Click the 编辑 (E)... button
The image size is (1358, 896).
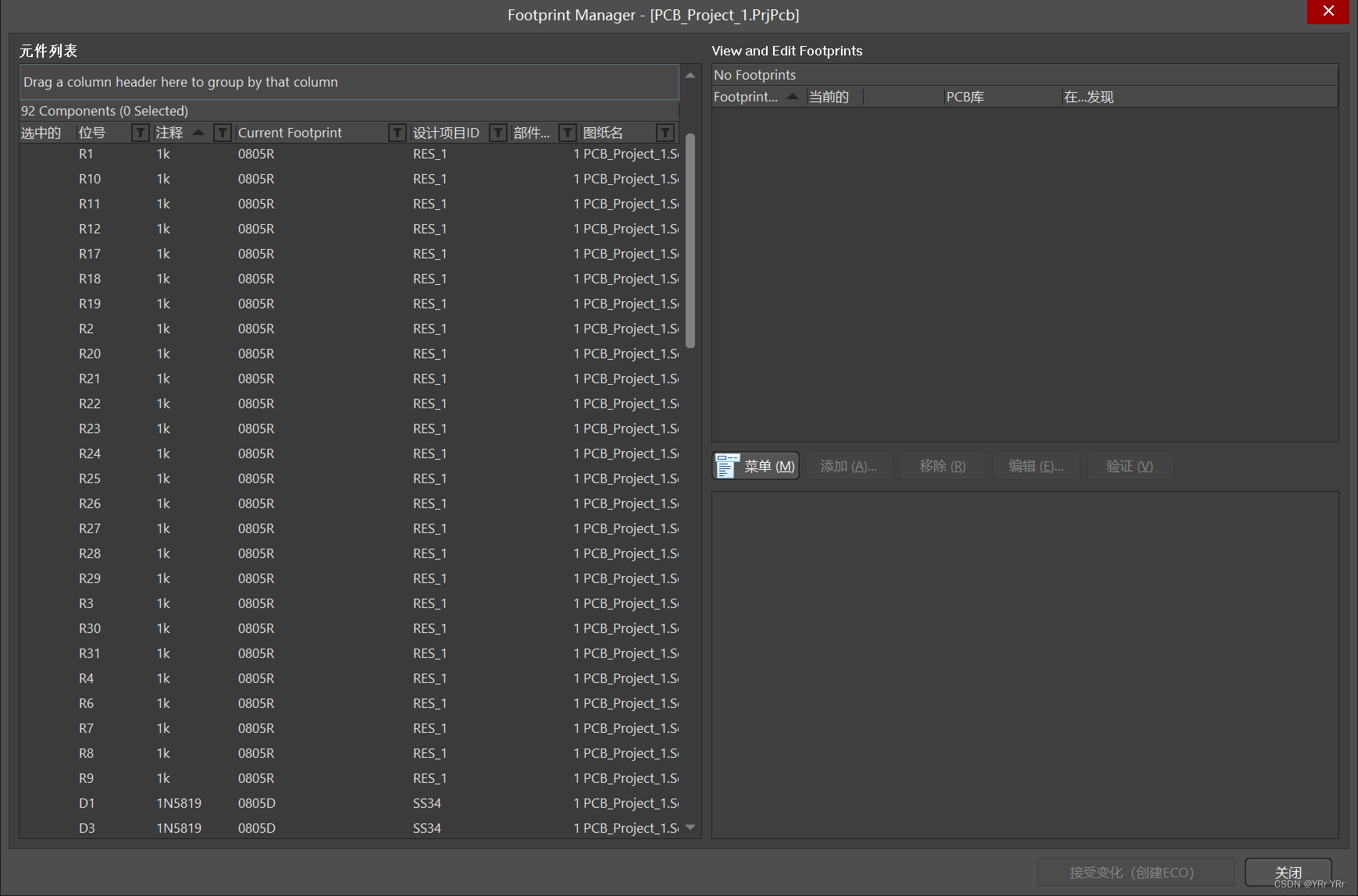pos(1036,466)
